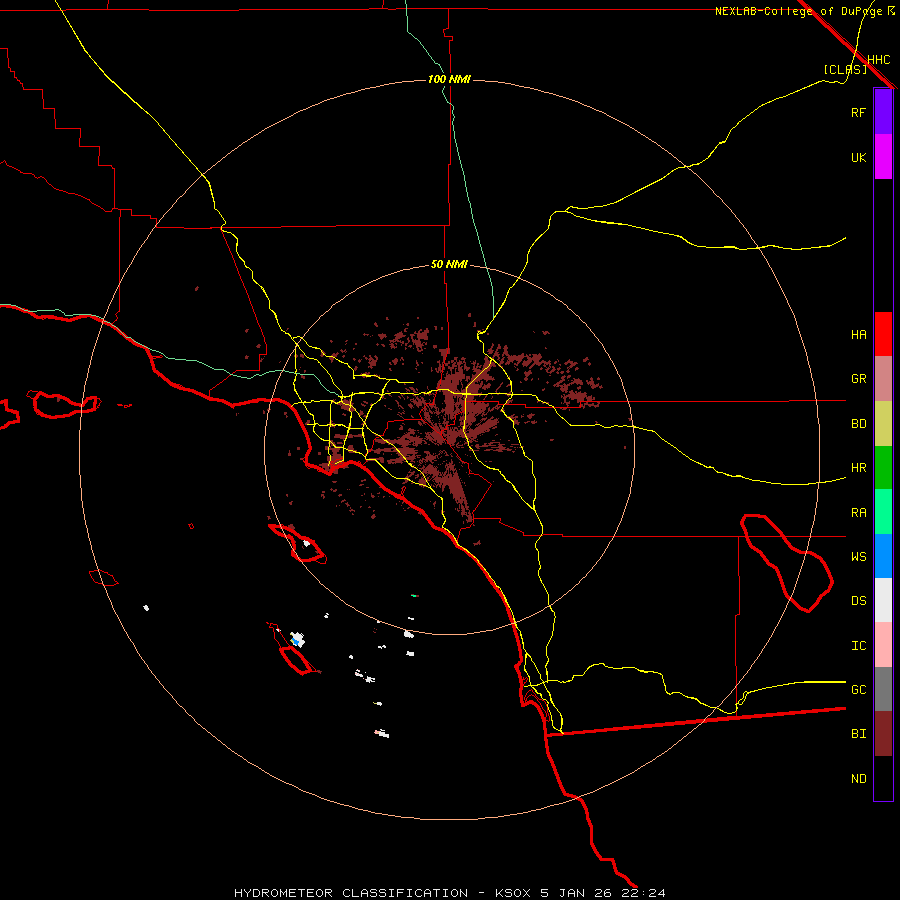Click the DS white legend swatch
The image size is (900, 900).
click(x=883, y=600)
